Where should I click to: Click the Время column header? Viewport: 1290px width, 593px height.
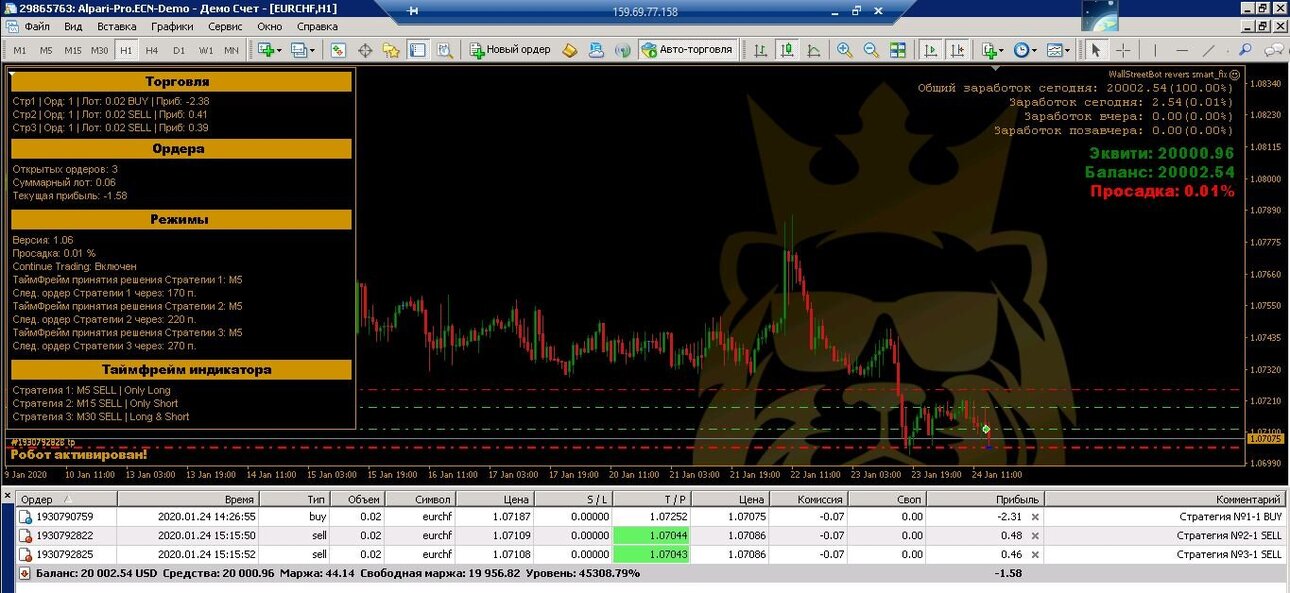click(188, 499)
